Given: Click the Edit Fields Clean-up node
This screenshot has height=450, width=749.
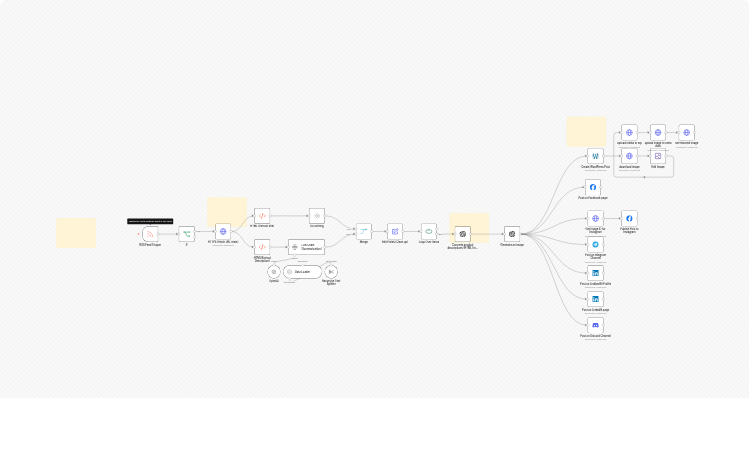Looking at the screenshot, I should click(395, 231).
